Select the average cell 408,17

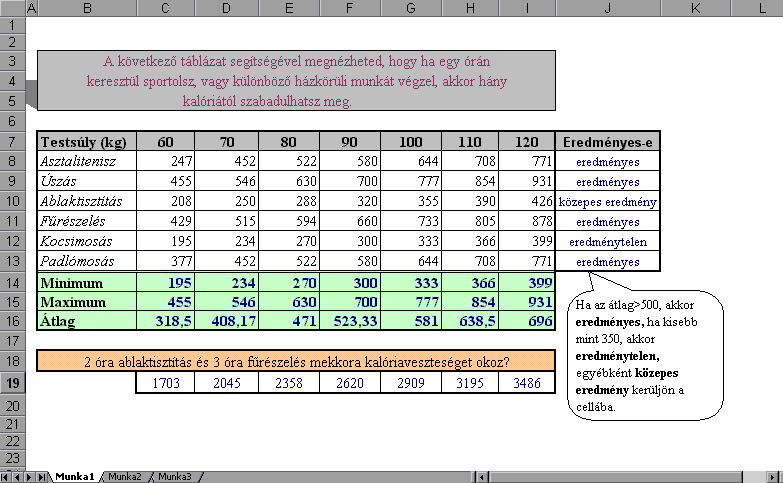227,321
